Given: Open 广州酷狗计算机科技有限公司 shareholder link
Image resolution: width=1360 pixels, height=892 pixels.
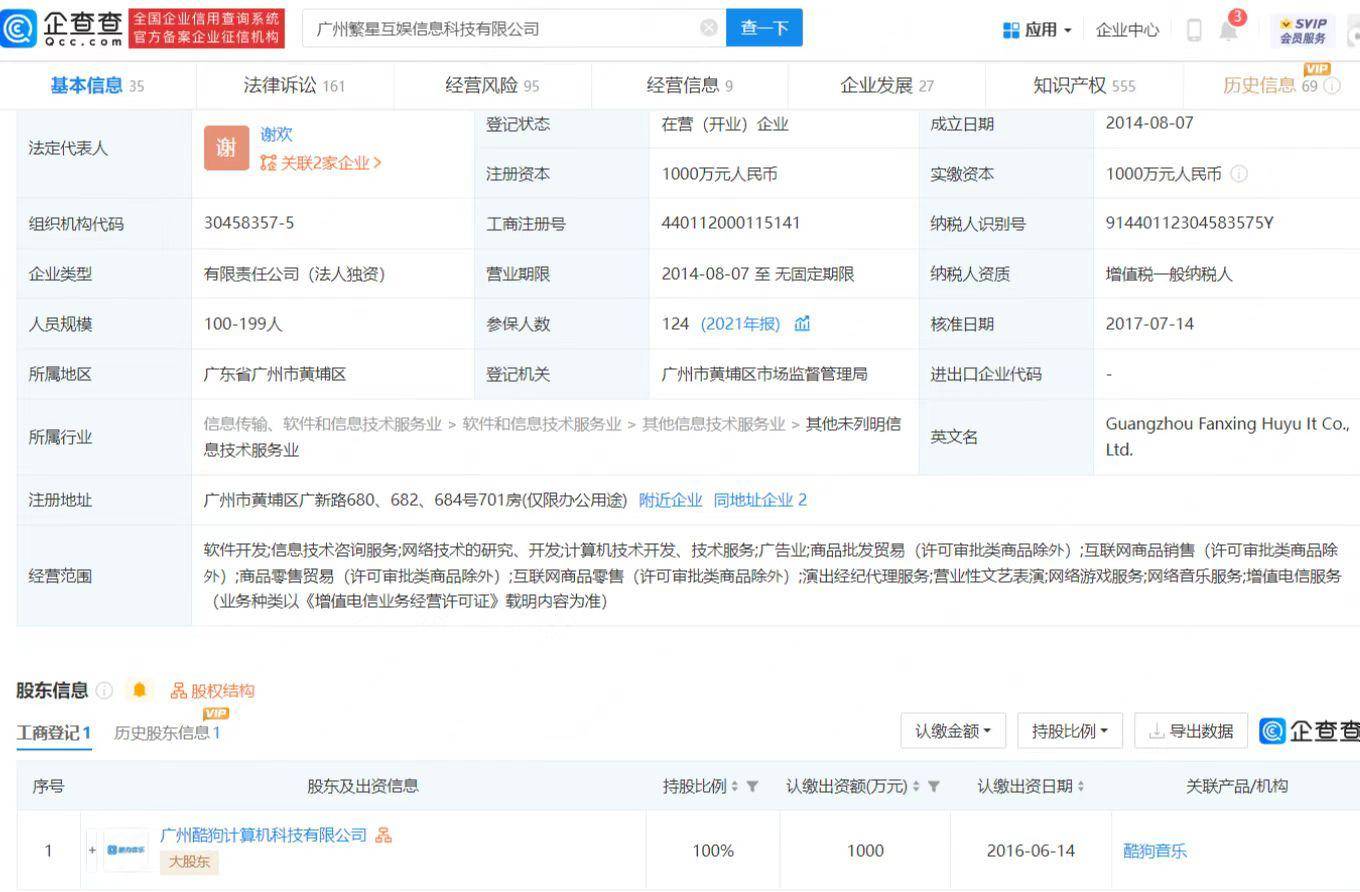Looking at the screenshot, I should click(x=264, y=835).
